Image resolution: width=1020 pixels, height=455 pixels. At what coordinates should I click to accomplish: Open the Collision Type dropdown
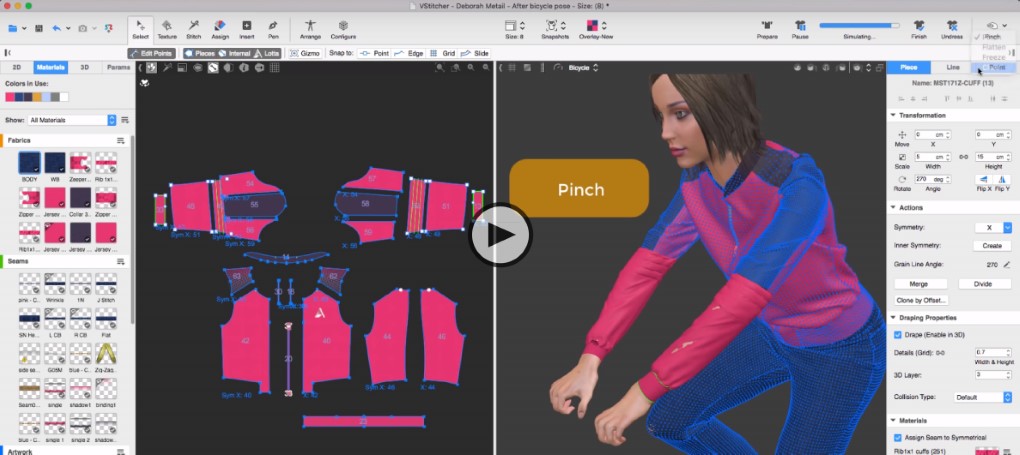[x=983, y=397]
